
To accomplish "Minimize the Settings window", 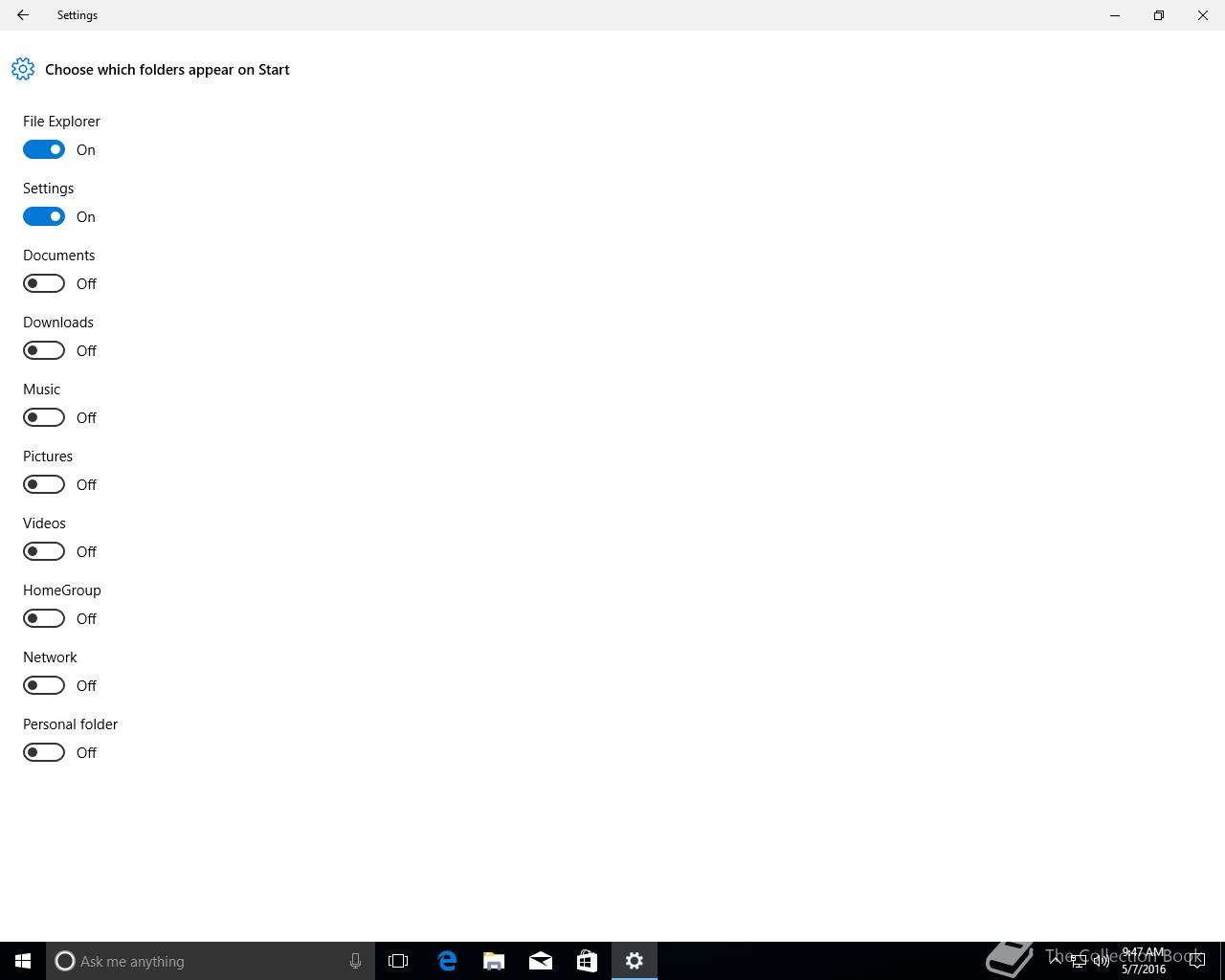I will coord(1115,15).
